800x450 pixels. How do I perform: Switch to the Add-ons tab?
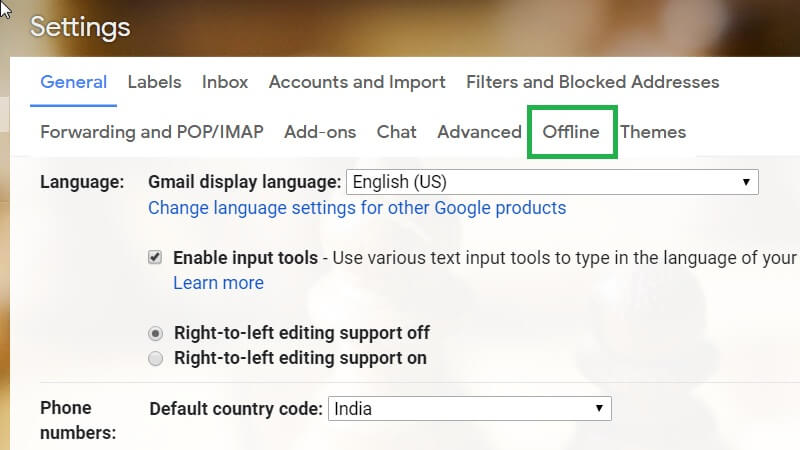pyautogui.click(x=320, y=132)
